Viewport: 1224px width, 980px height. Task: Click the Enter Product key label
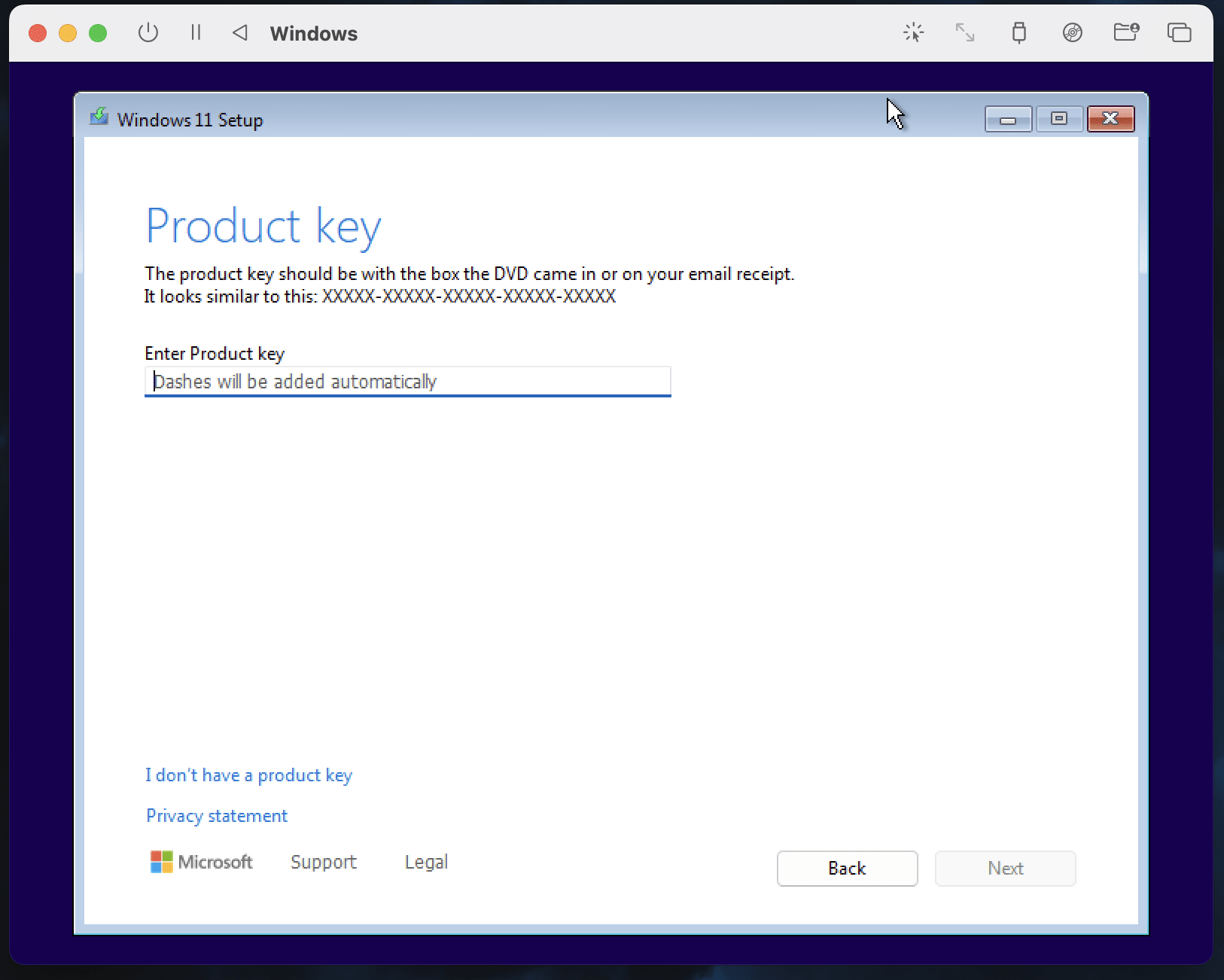(215, 354)
